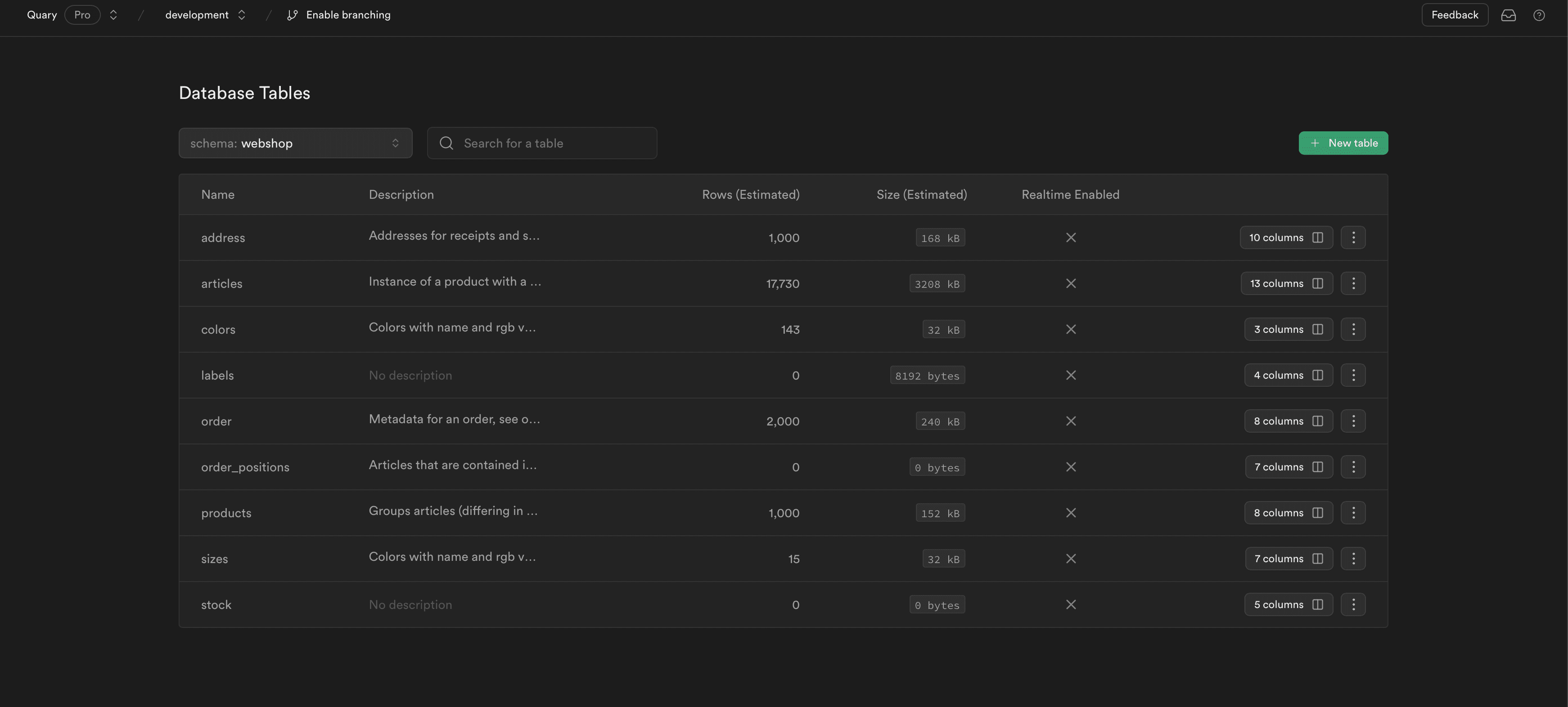This screenshot has height=707, width=1568.
Task: Toggle Realtime for the products table
Action: coord(1071,512)
